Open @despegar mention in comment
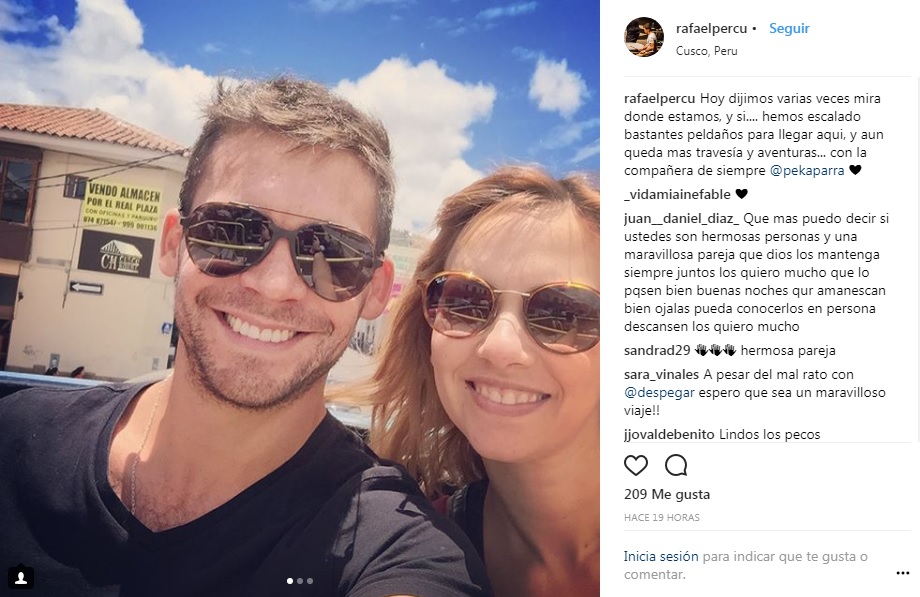Viewport: 920px width, 597px height. tap(659, 393)
